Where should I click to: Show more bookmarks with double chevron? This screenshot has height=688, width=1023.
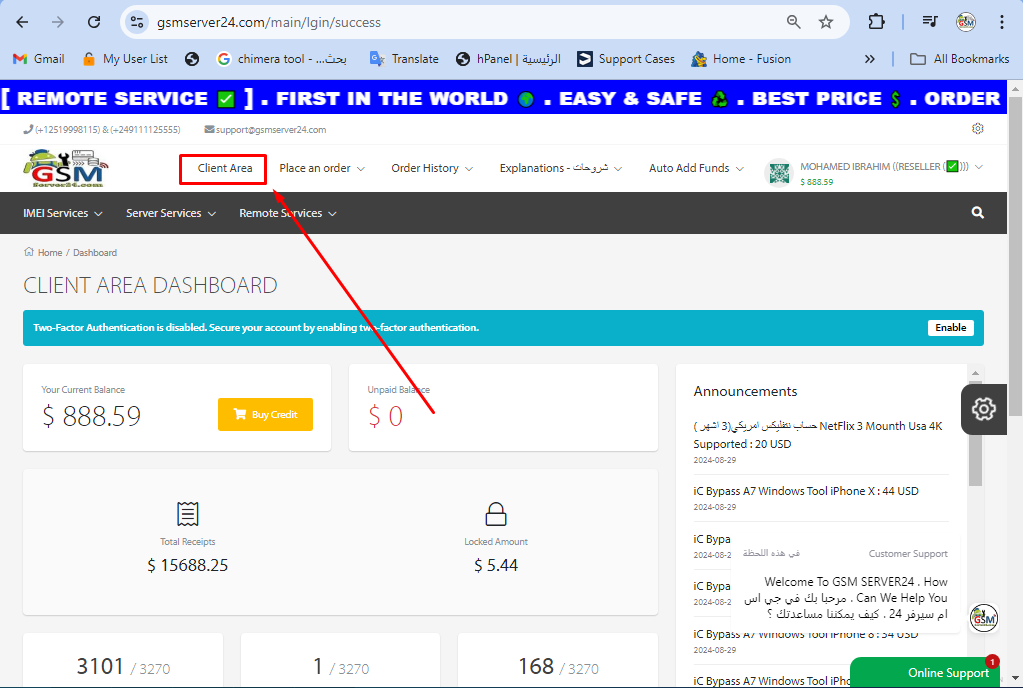point(869,59)
